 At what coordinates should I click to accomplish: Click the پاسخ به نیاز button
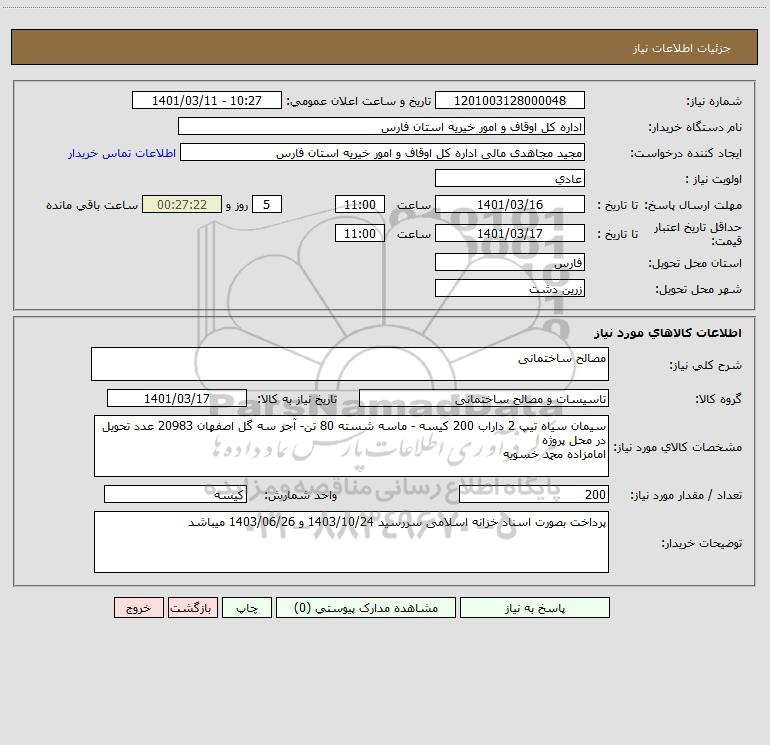(x=535, y=608)
